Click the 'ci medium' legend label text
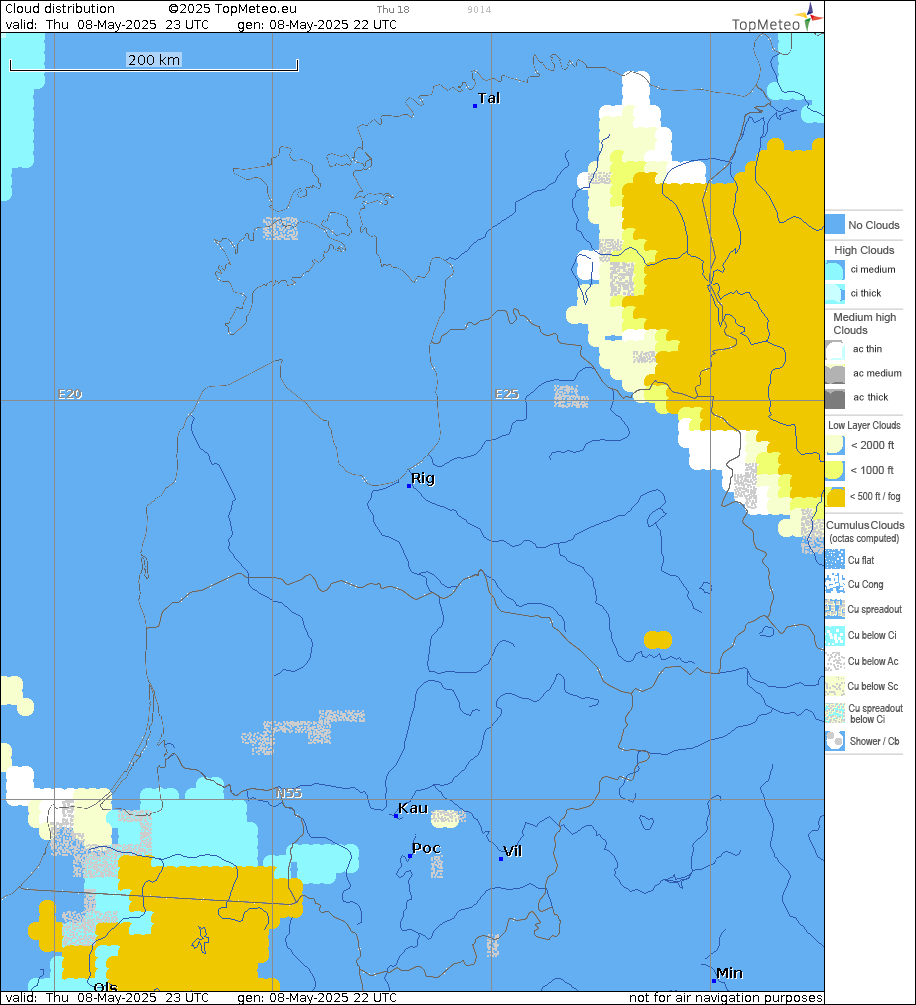916x1005 pixels. [873, 269]
